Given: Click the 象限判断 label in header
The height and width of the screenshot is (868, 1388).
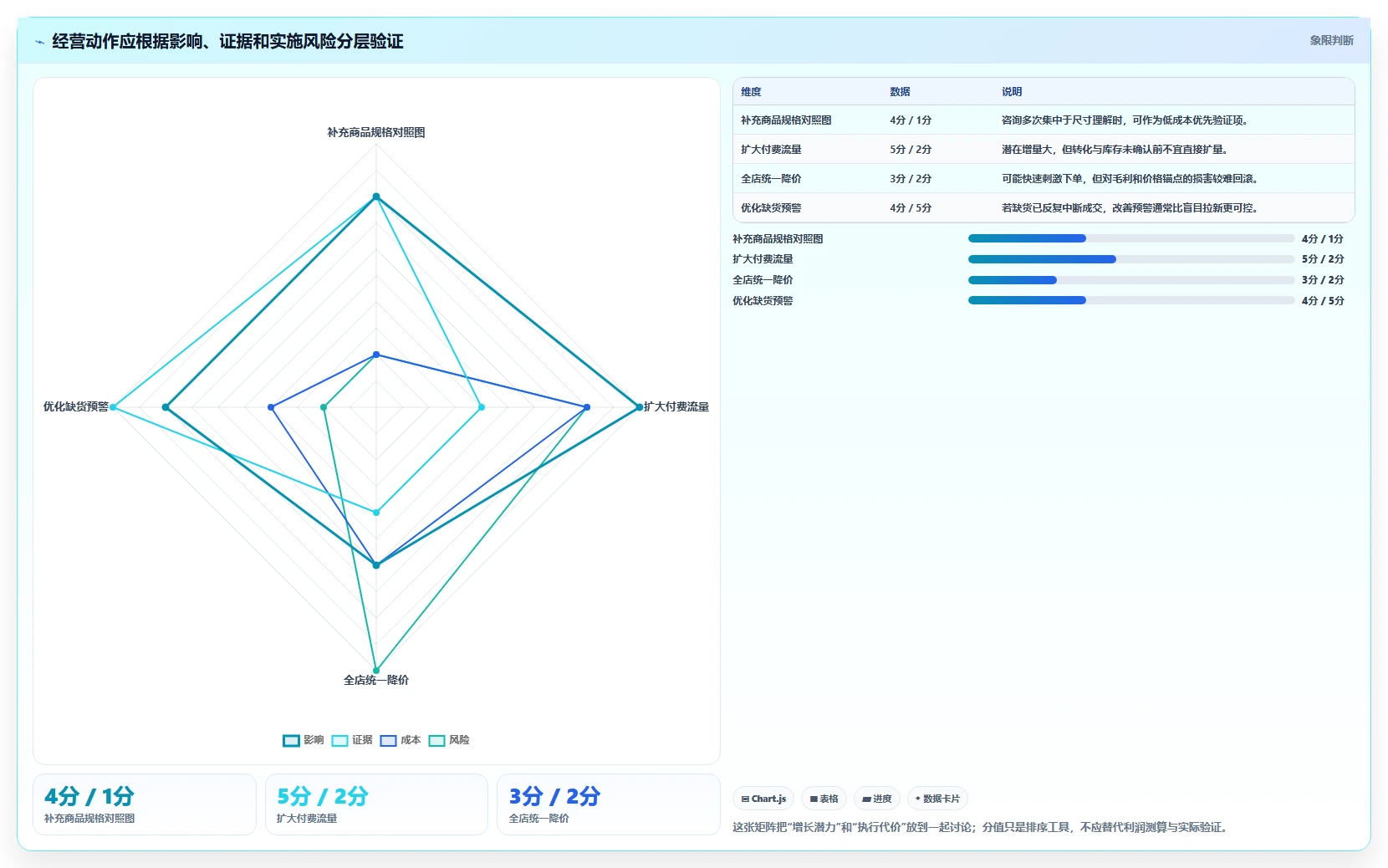Looking at the screenshot, I should tap(1331, 40).
